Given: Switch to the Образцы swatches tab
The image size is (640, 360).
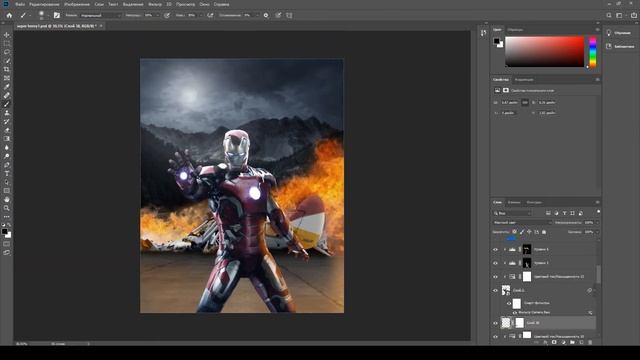Looking at the screenshot, I should point(515,30).
